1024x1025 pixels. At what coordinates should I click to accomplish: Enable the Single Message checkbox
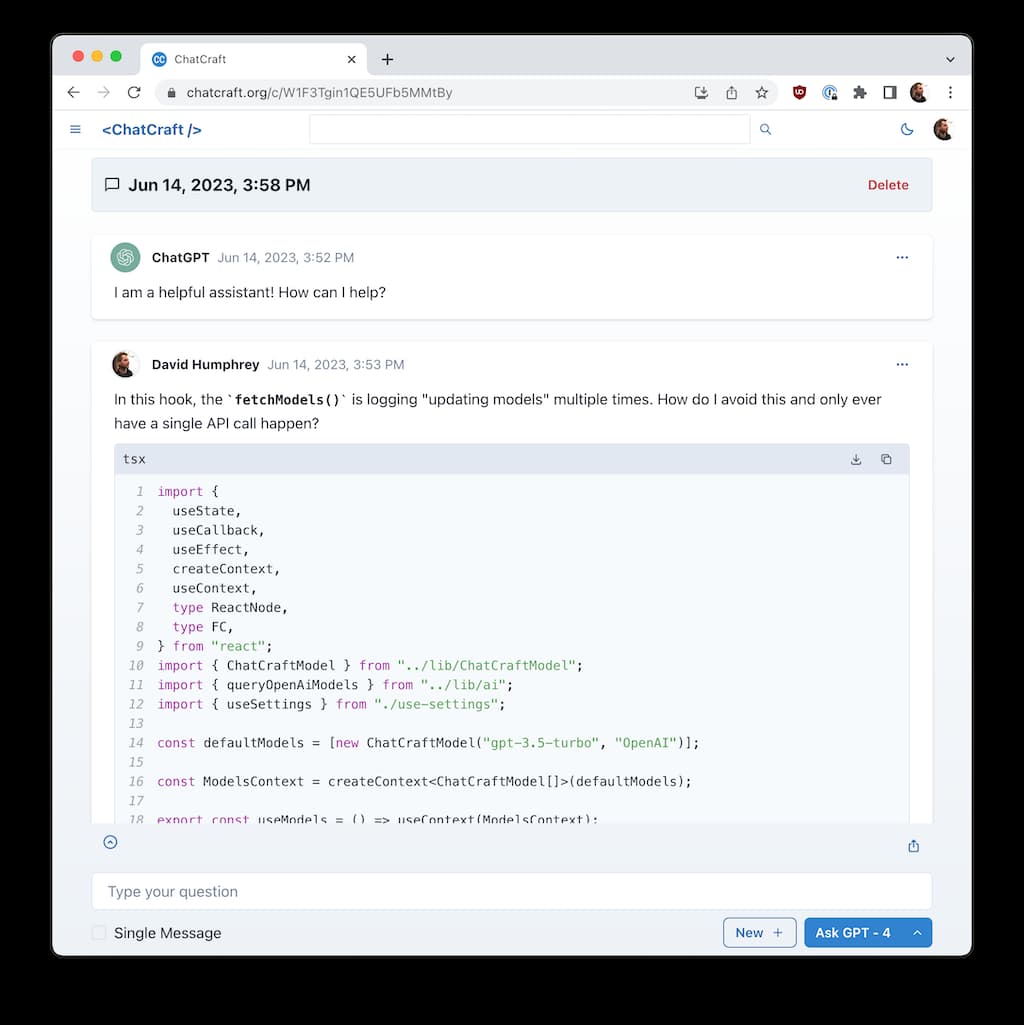click(99, 933)
